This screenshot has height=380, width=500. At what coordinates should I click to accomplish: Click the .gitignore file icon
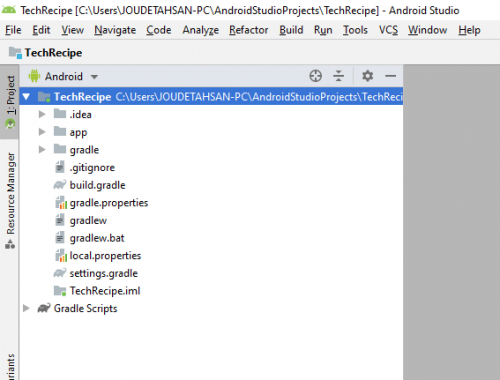60,167
